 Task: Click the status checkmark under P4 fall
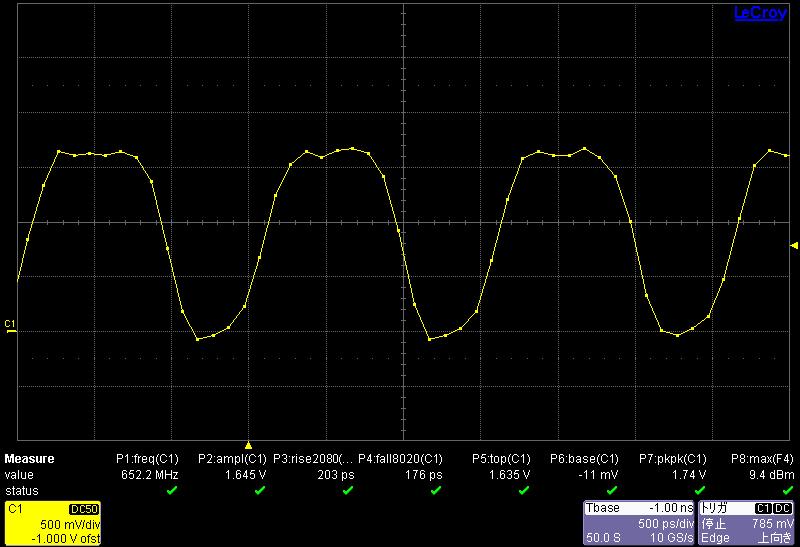tap(436, 490)
